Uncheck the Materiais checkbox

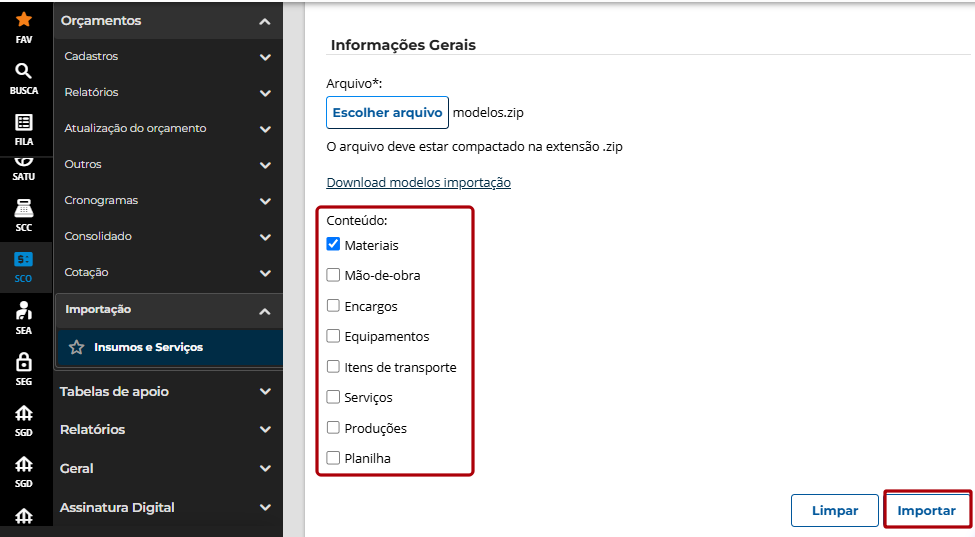click(x=333, y=244)
